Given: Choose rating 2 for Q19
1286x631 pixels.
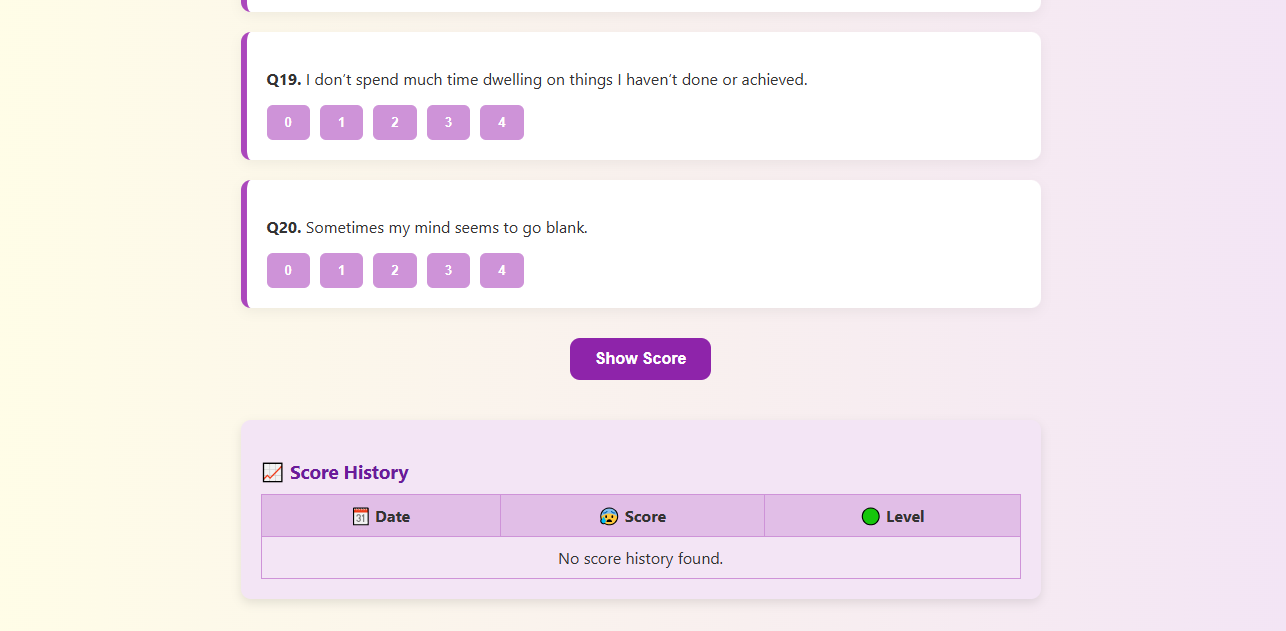Looking at the screenshot, I should (395, 123).
